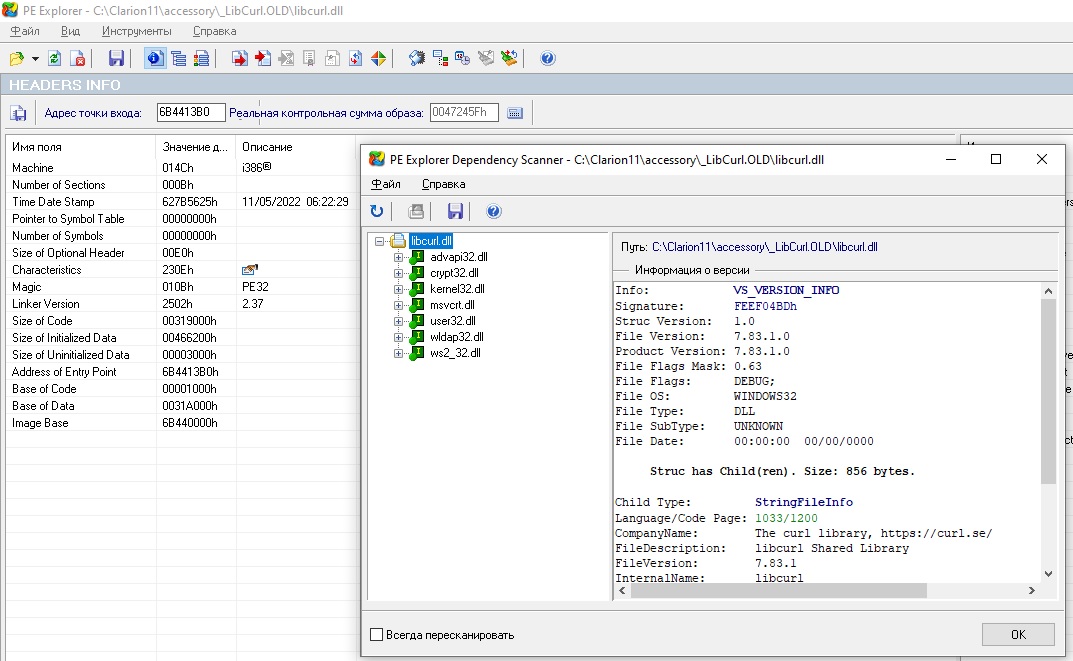Click the blue Headers Info toolbar icon
The height and width of the screenshot is (661, 1073).
[x=155, y=58]
